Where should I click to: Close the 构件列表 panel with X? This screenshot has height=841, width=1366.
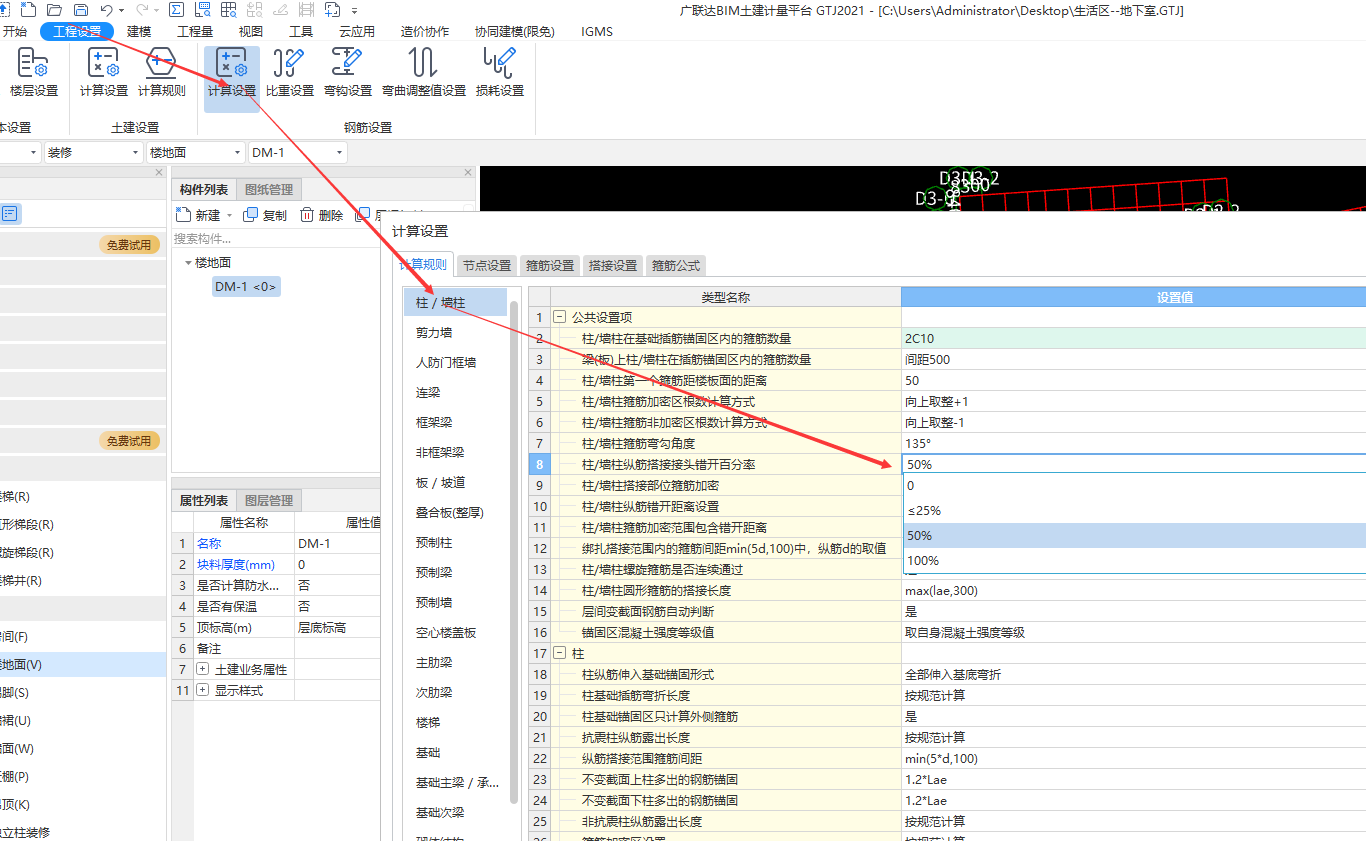[468, 173]
